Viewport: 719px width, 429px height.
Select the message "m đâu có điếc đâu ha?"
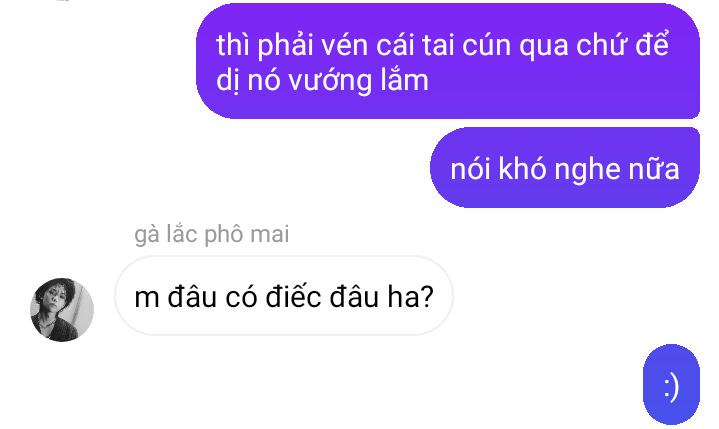point(284,296)
